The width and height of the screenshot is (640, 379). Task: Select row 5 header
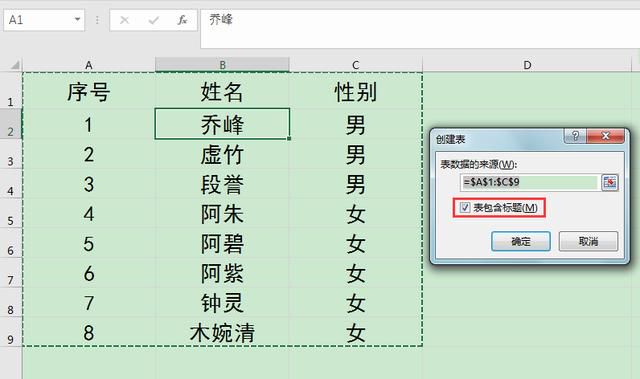click(11, 214)
